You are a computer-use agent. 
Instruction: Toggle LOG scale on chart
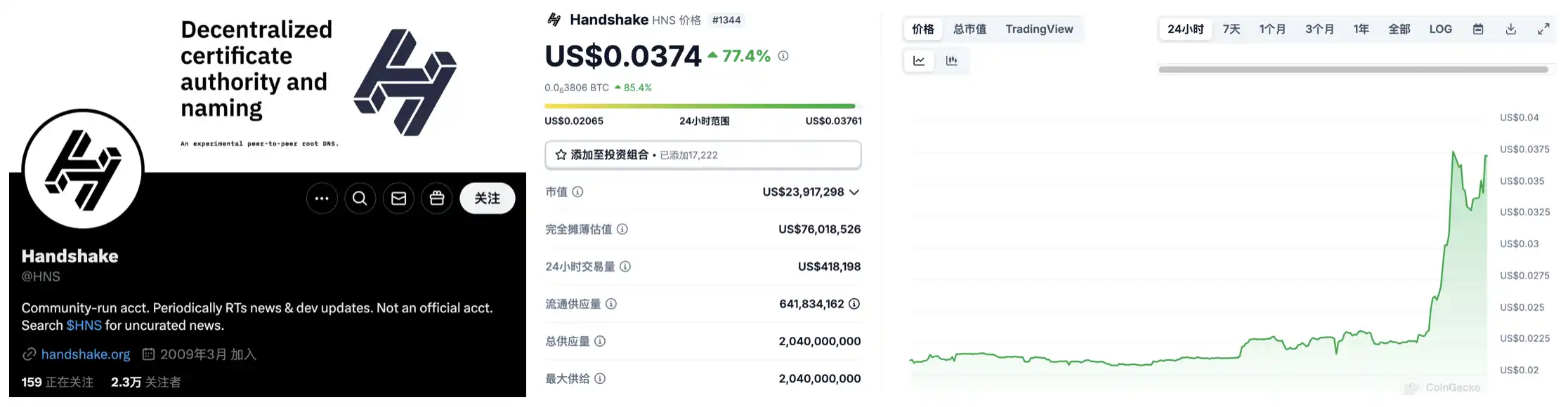(x=1440, y=29)
